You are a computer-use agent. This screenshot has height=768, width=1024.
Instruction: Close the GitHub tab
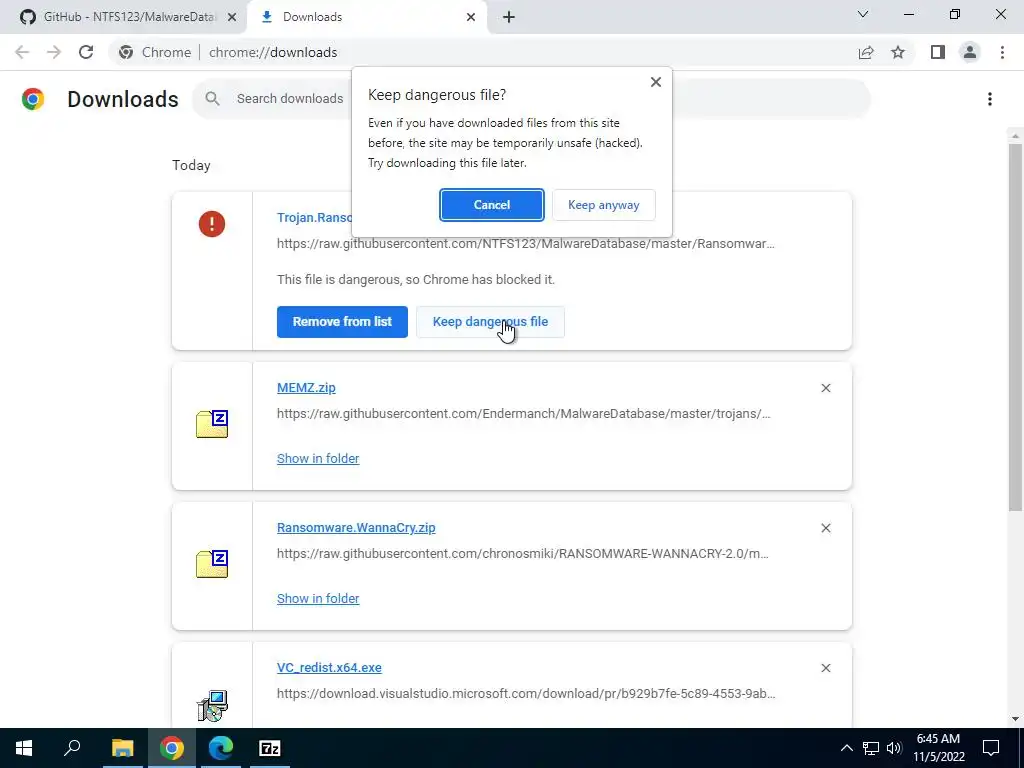tap(231, 18)
